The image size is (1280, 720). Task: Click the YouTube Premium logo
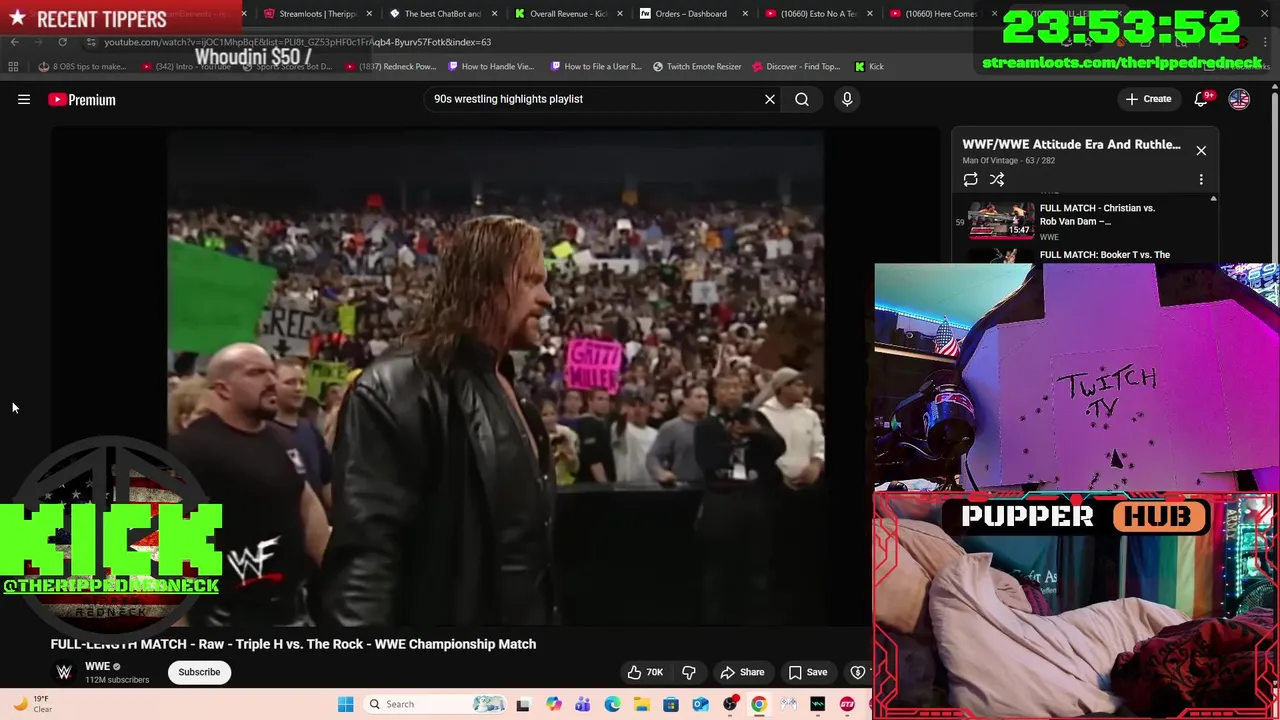[82, 99]
